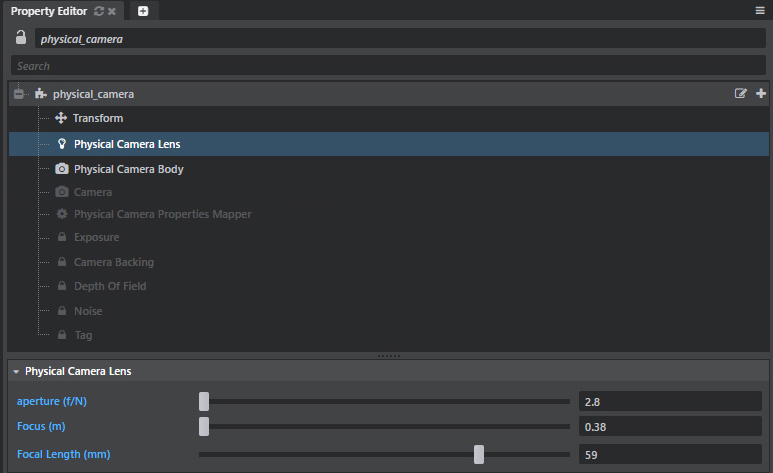Select Physical Camera Lens row
Viewport: 773px width, 473px height.
388,144
